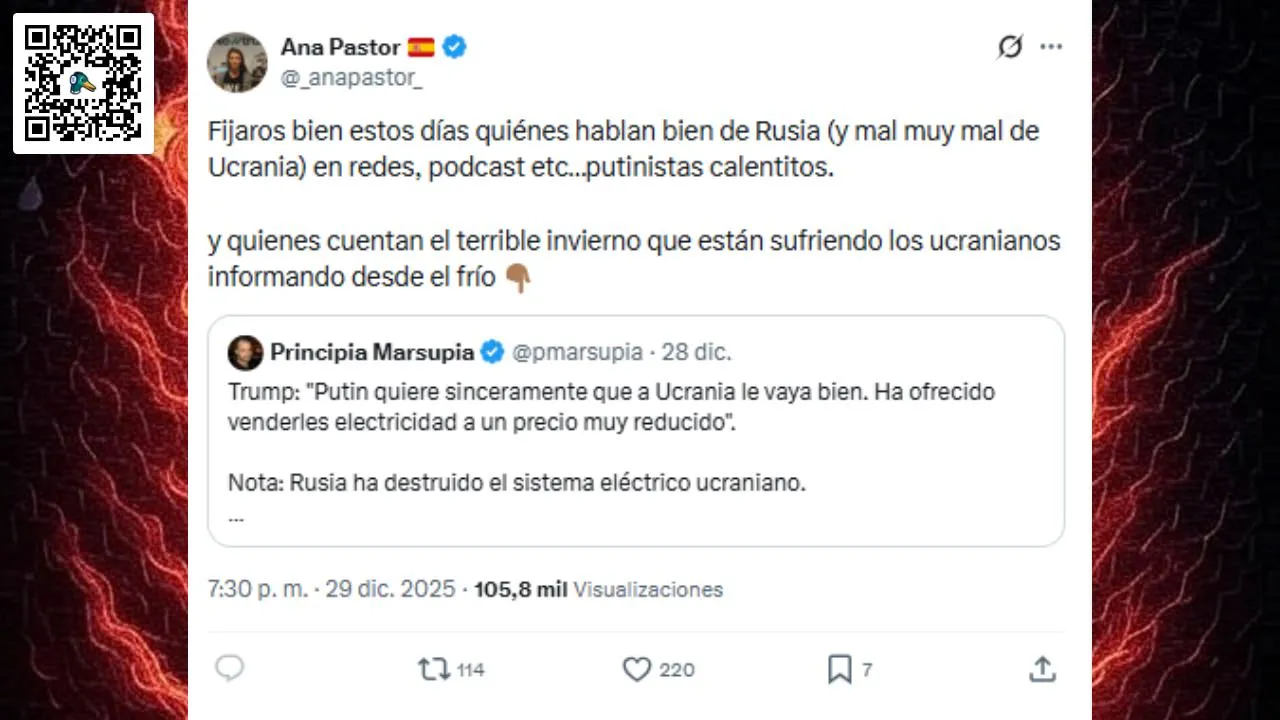
Task: Click the Grok slash-circle icon
Action: click(x=1010, y=47)
